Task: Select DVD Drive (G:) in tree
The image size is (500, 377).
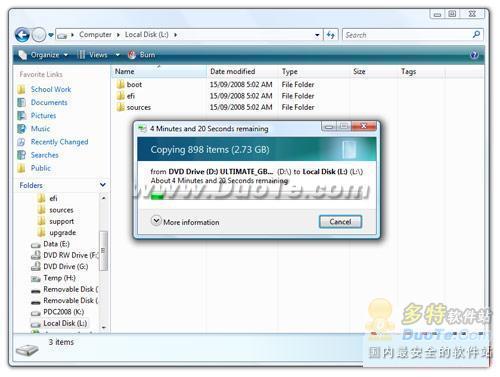Action: 66,267
